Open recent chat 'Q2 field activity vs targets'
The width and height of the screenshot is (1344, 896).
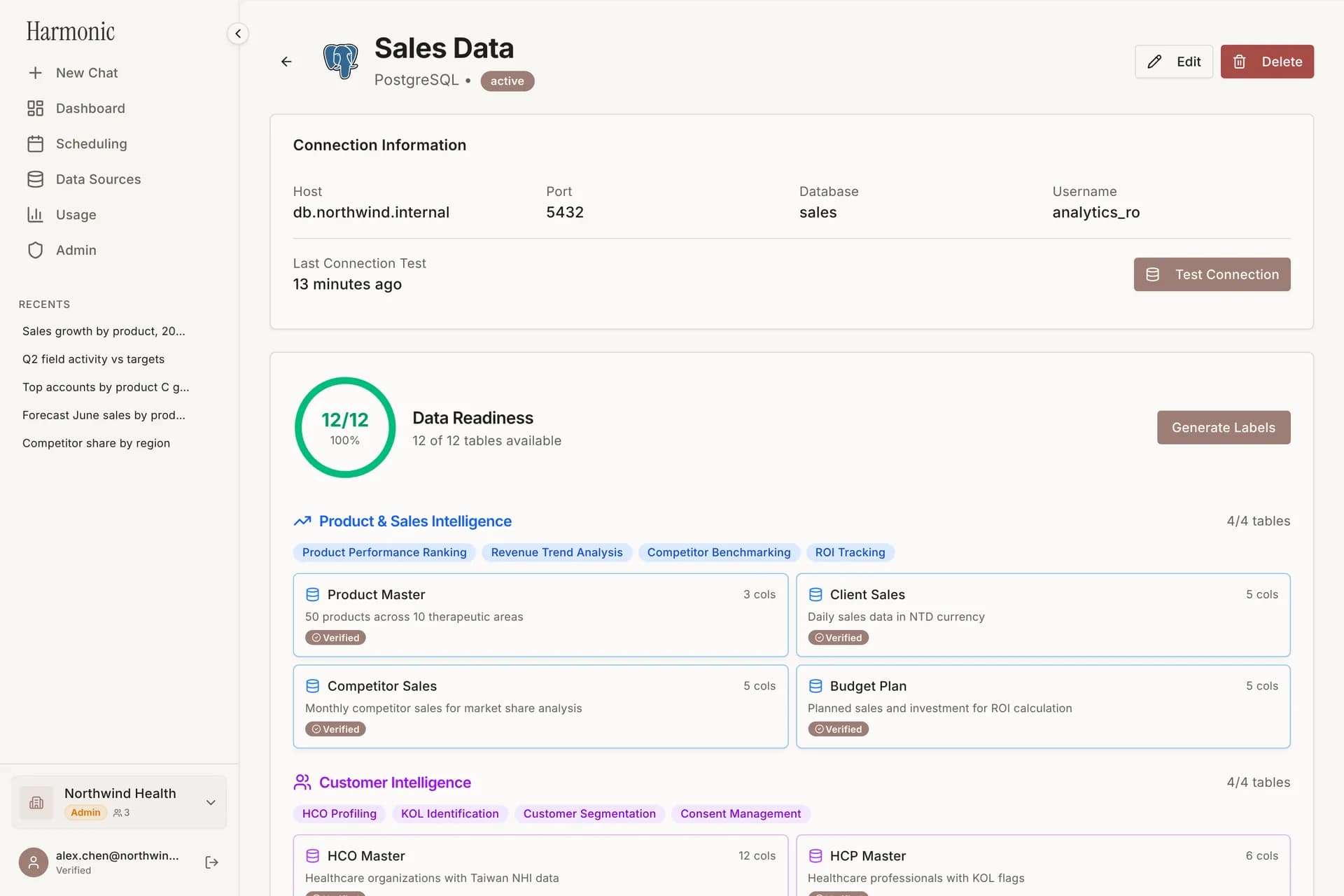(94, 359)
